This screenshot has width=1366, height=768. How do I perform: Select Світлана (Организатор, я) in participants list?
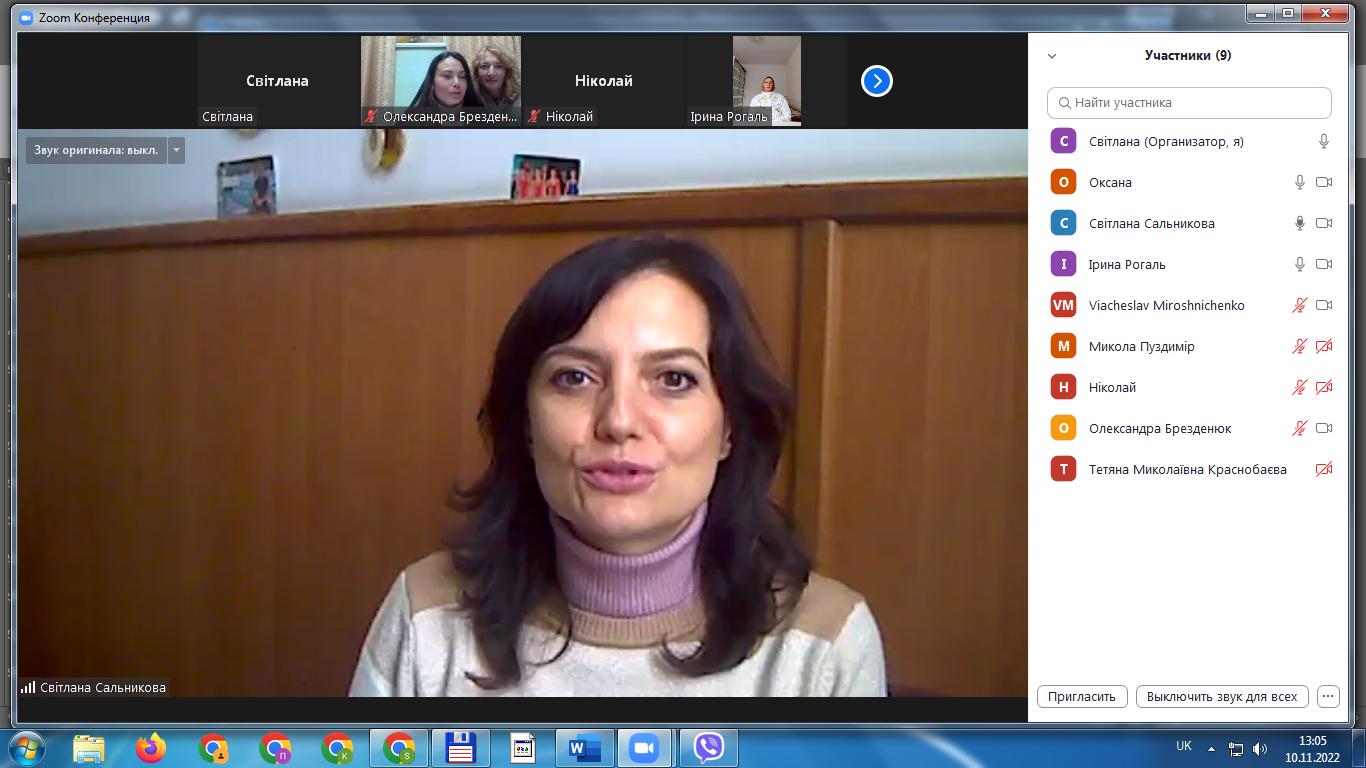coord(1166,142)
